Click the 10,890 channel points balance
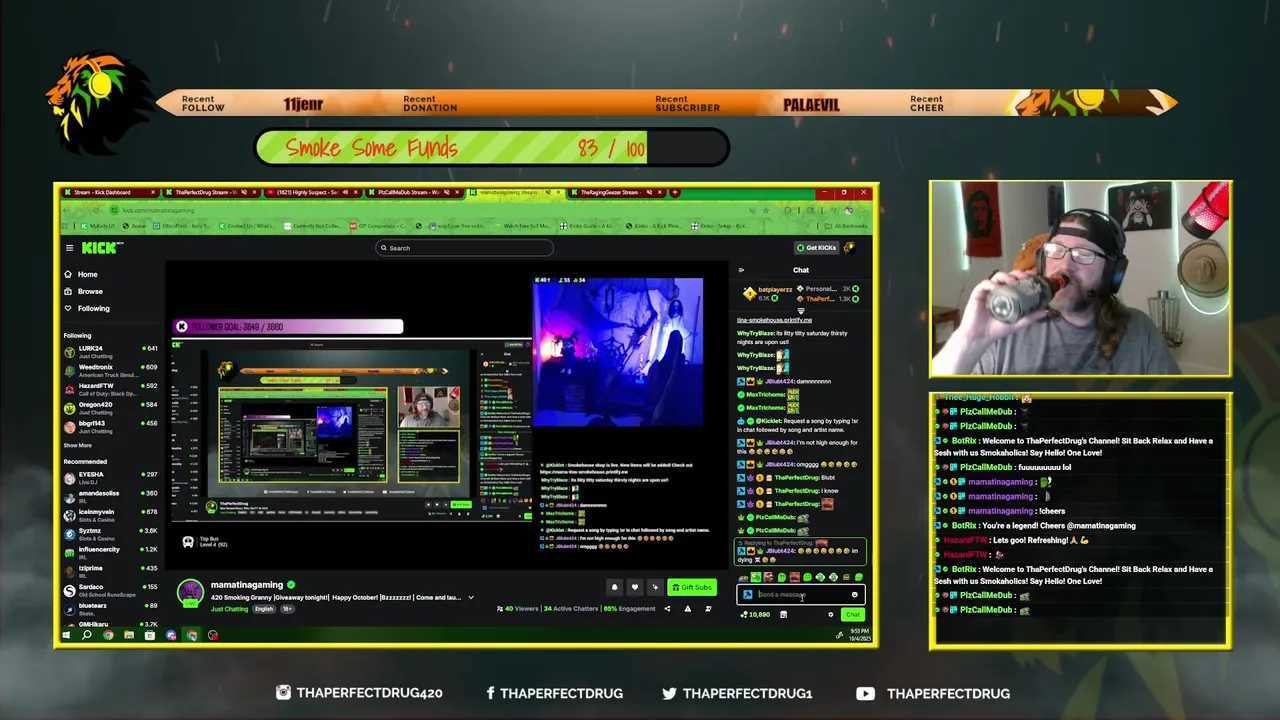1280x720 pixels. click(755, 615)
